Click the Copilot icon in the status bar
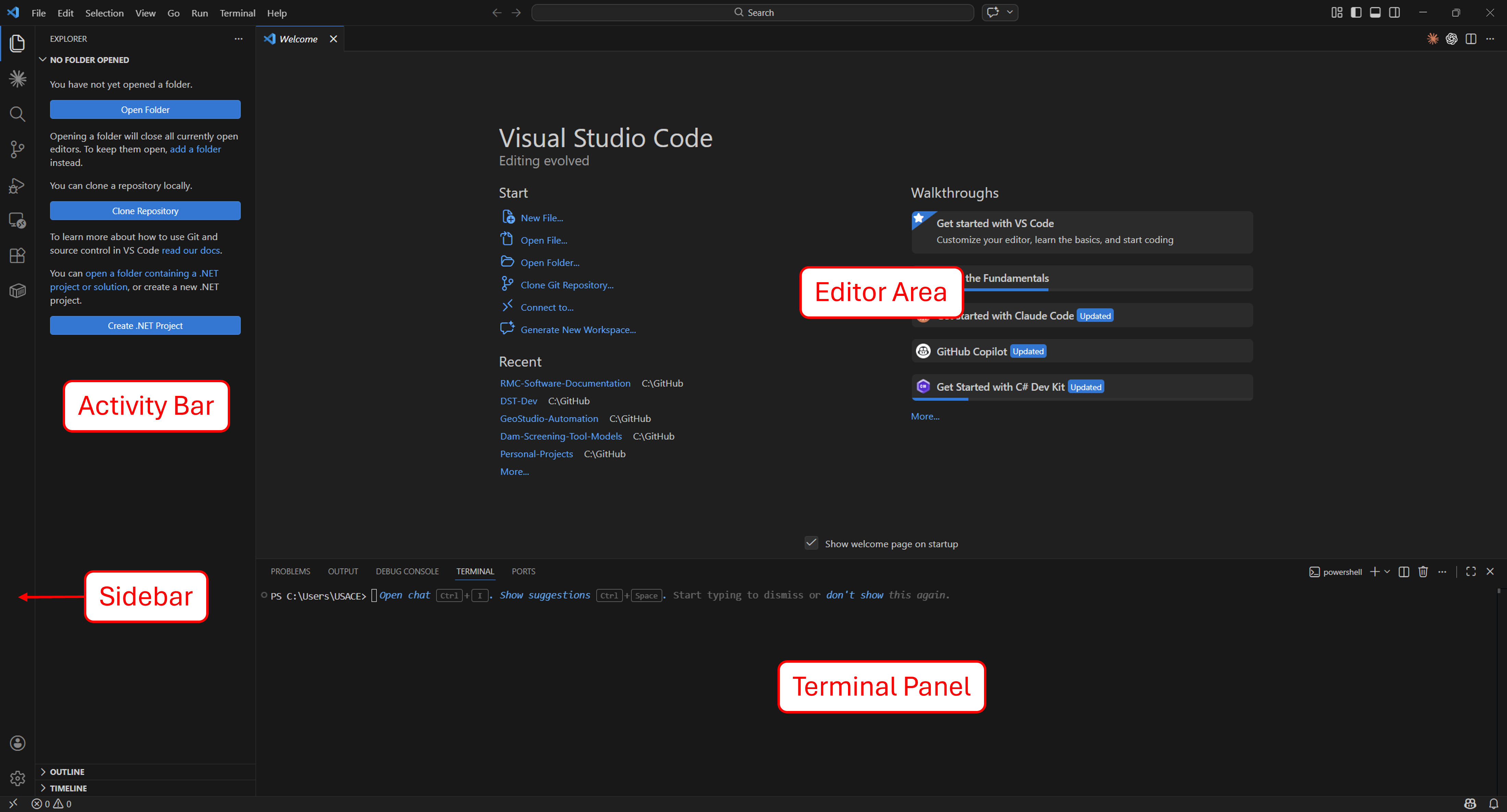The image size is (1507, 812). (x=1470, y=803)
